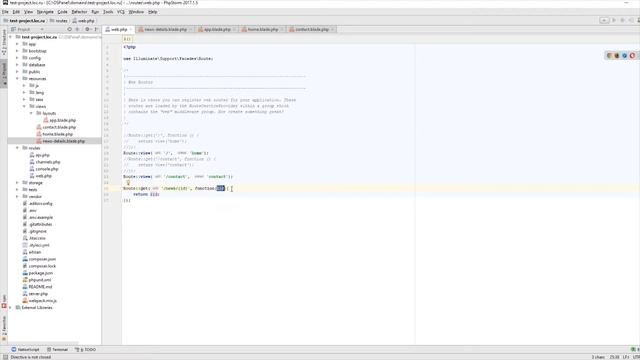
Task: Select console.php in the routes folder
Action: coord(44,169)
